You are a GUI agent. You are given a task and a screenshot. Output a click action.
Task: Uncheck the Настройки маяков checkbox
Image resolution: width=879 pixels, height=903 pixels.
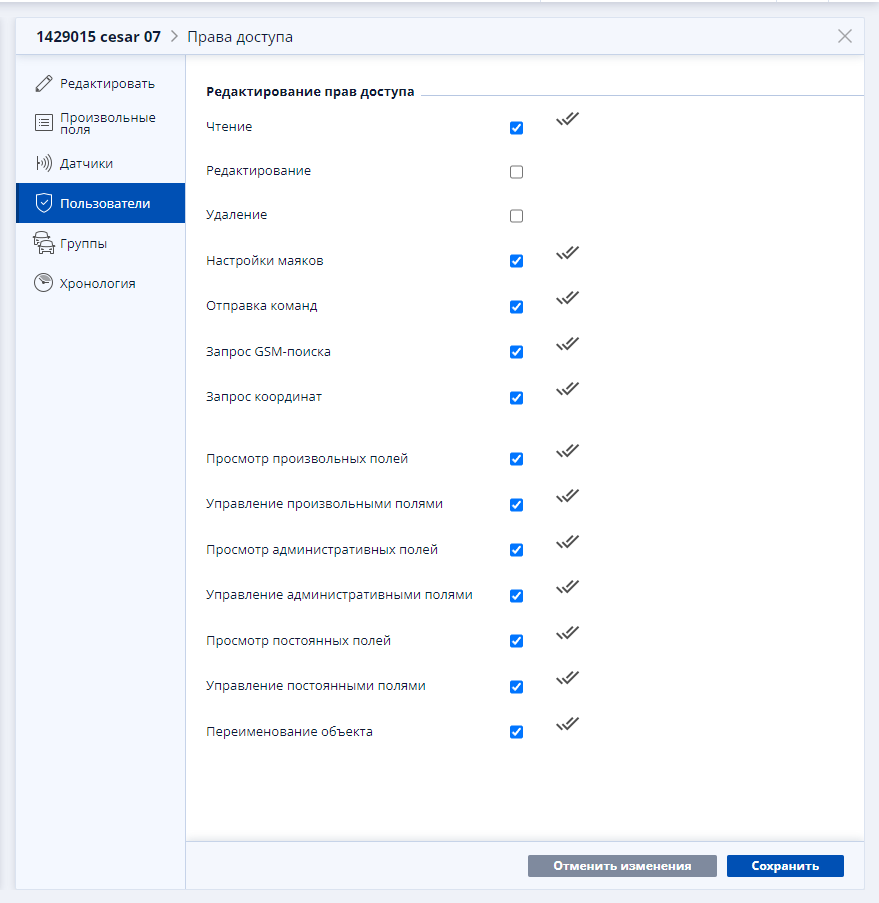[x=517, y=261]
